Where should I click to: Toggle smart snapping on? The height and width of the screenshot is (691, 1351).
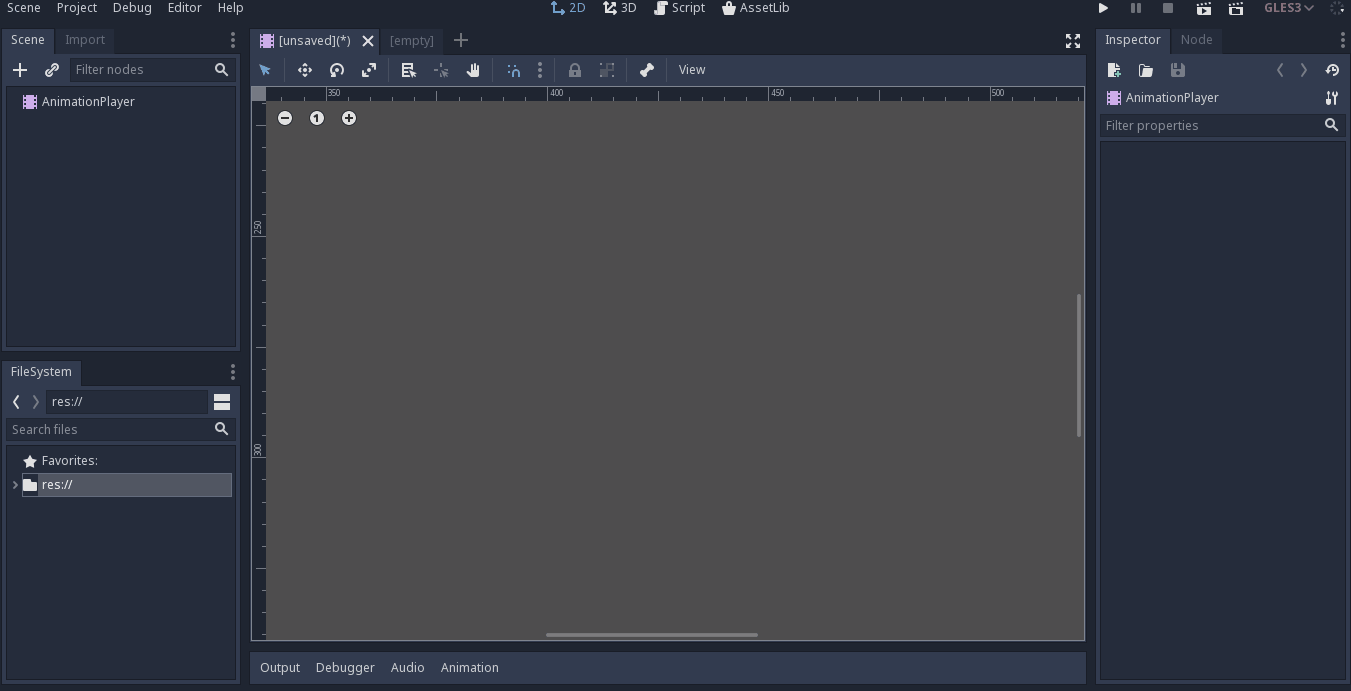(513, 70)
